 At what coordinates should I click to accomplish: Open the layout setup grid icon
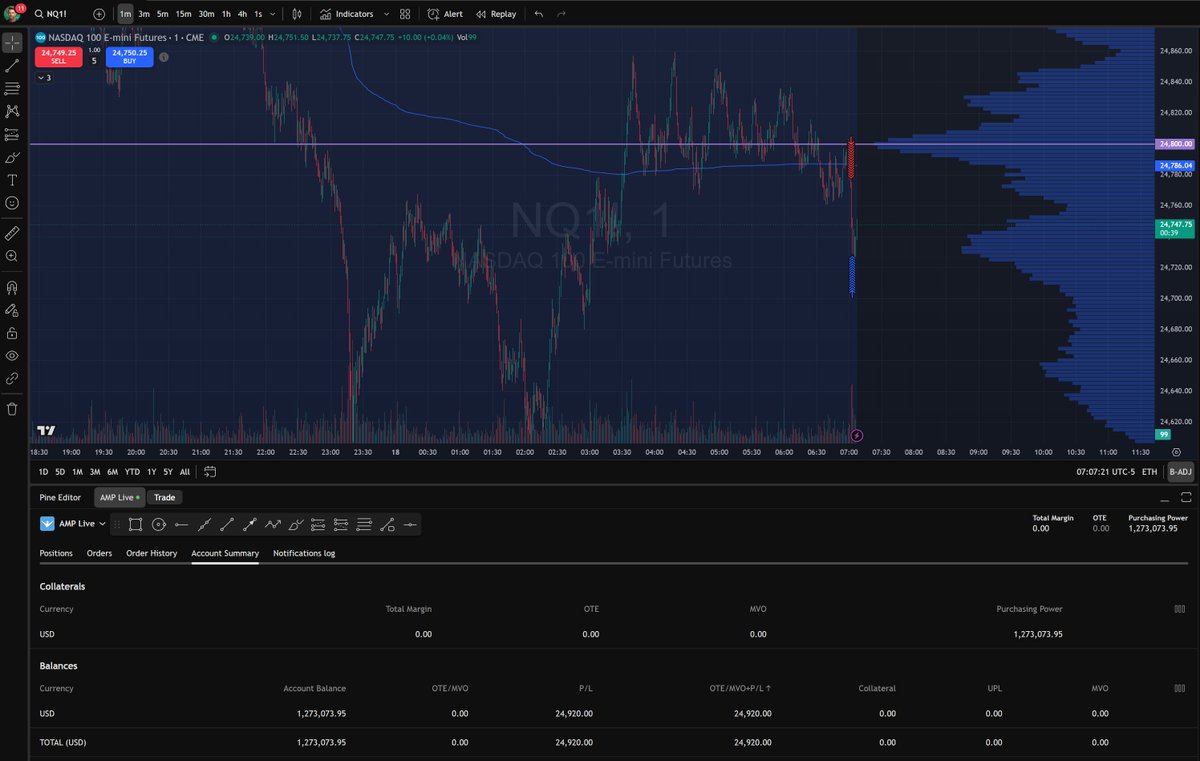coord(404,14)
